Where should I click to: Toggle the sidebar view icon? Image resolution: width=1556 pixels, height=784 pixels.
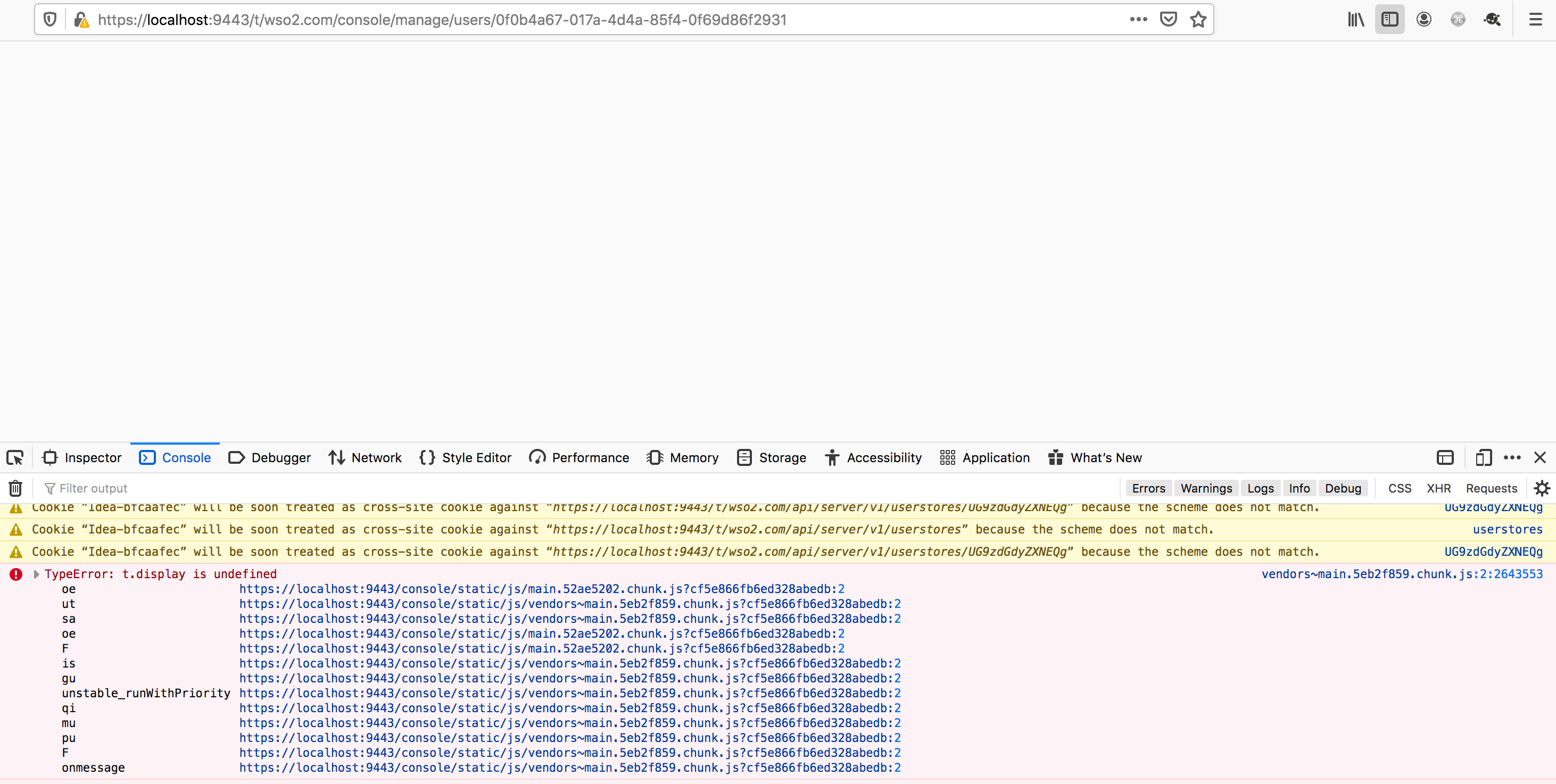1389,20
